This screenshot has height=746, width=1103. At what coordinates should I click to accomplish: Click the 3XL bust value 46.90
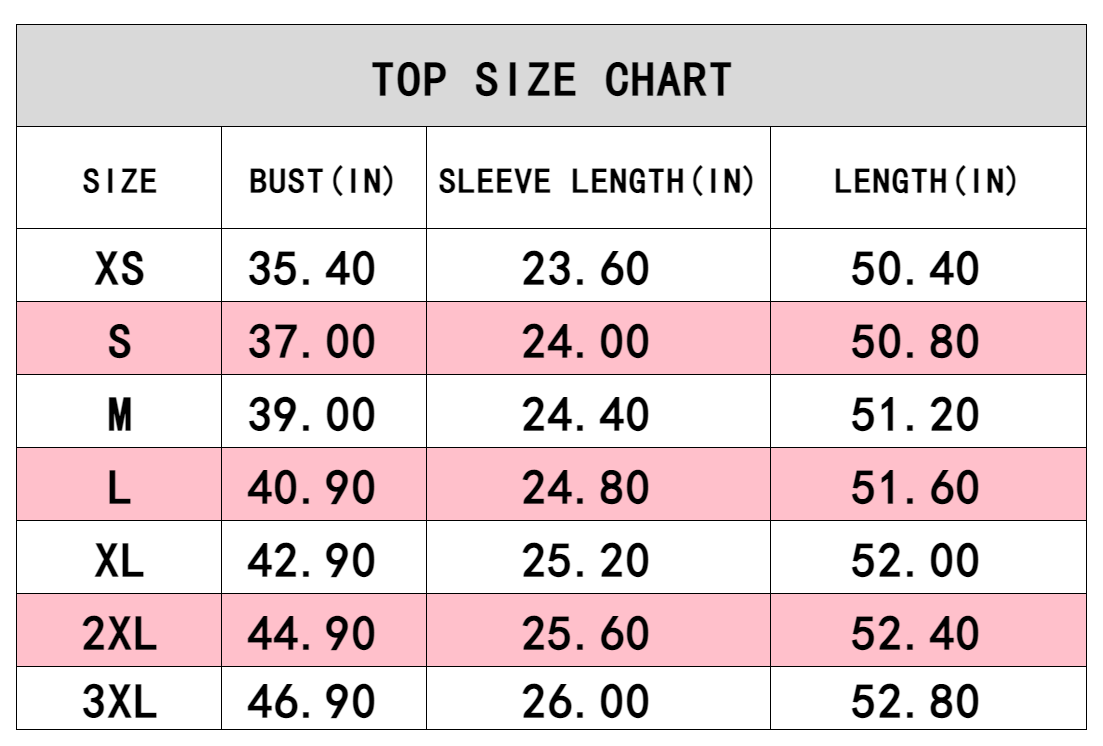(x=312, y=701)
